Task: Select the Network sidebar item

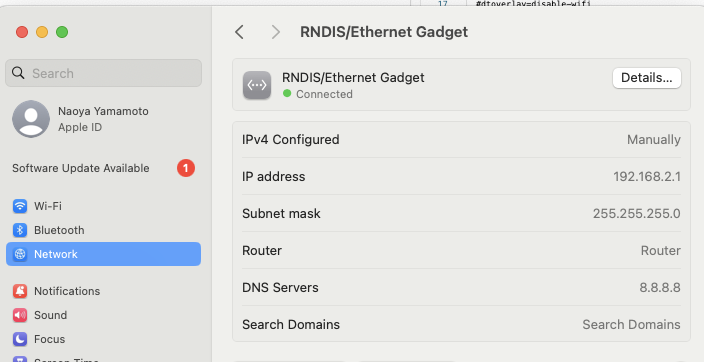Action: tap(103, 254)
